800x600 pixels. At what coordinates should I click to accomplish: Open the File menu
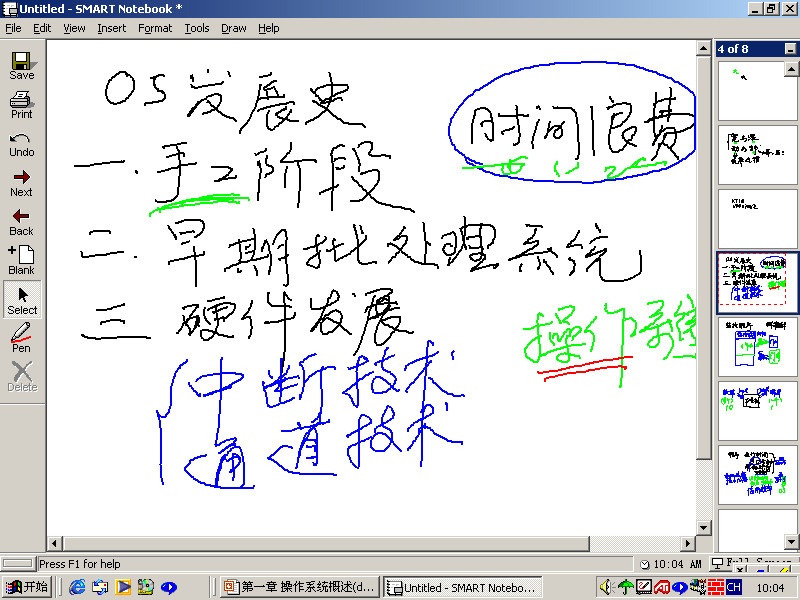coord(13,28)
